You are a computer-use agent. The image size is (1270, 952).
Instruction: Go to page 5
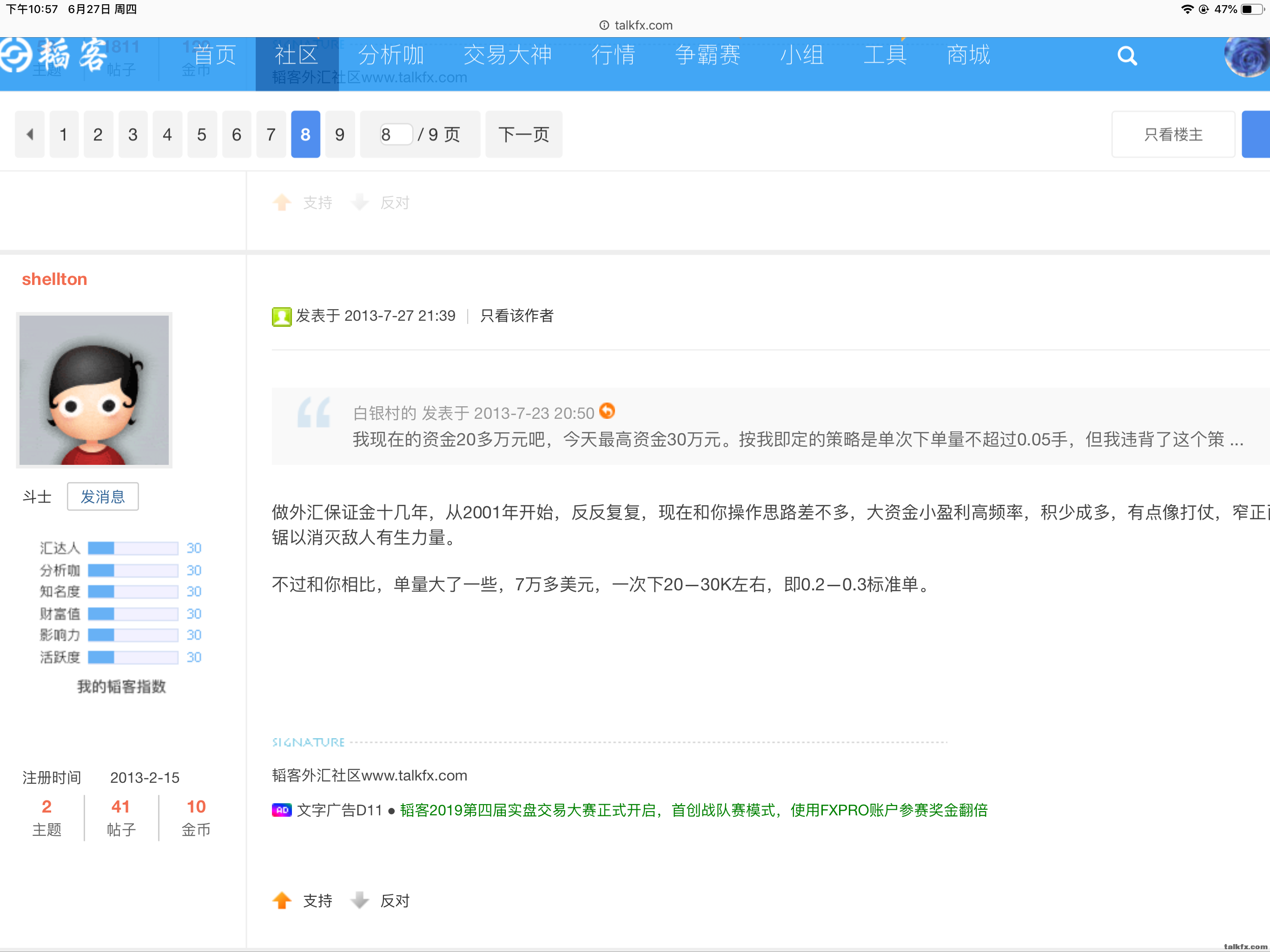pos(202,134)
